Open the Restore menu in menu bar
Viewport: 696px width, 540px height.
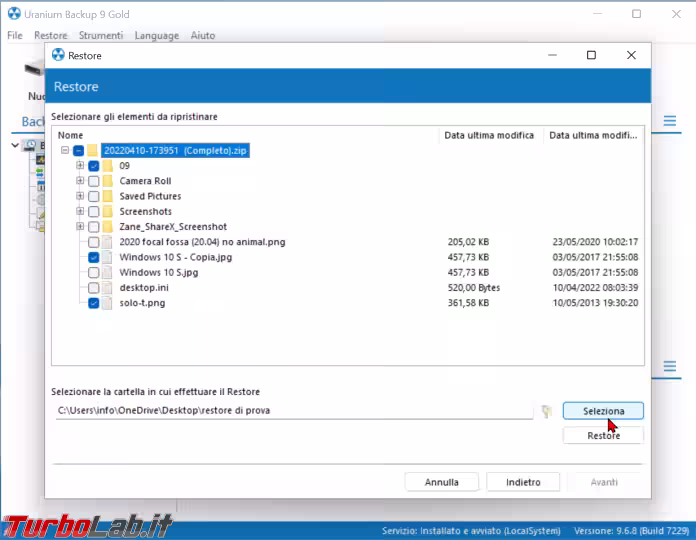point(51,35)
